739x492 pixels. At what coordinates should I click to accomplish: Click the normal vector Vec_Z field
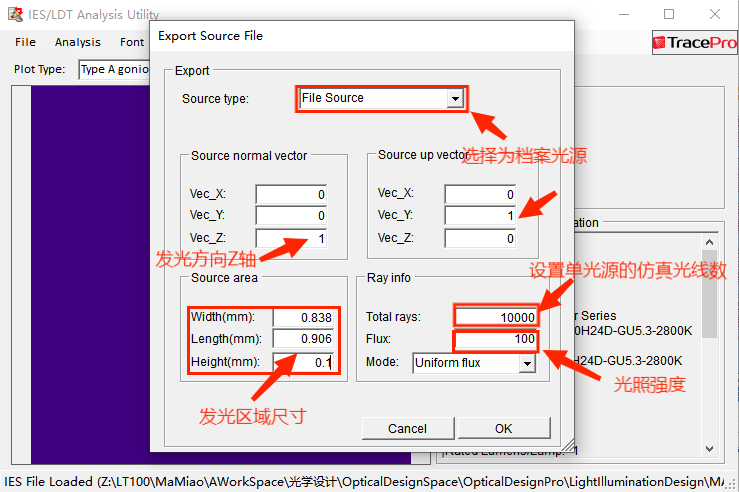291,238
